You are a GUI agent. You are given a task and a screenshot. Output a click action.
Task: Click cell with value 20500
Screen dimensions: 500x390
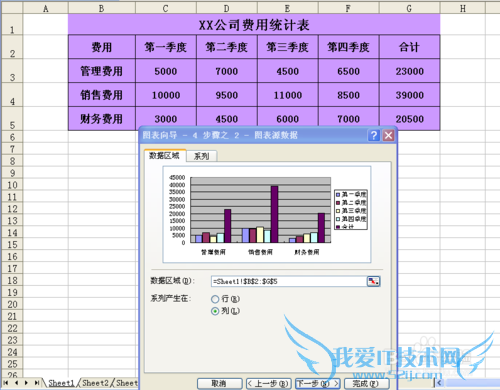(x=409, y=119)
